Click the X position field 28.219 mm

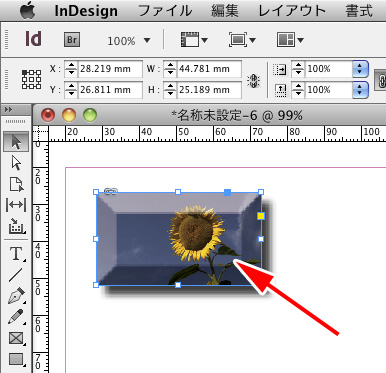click(110, 69)
